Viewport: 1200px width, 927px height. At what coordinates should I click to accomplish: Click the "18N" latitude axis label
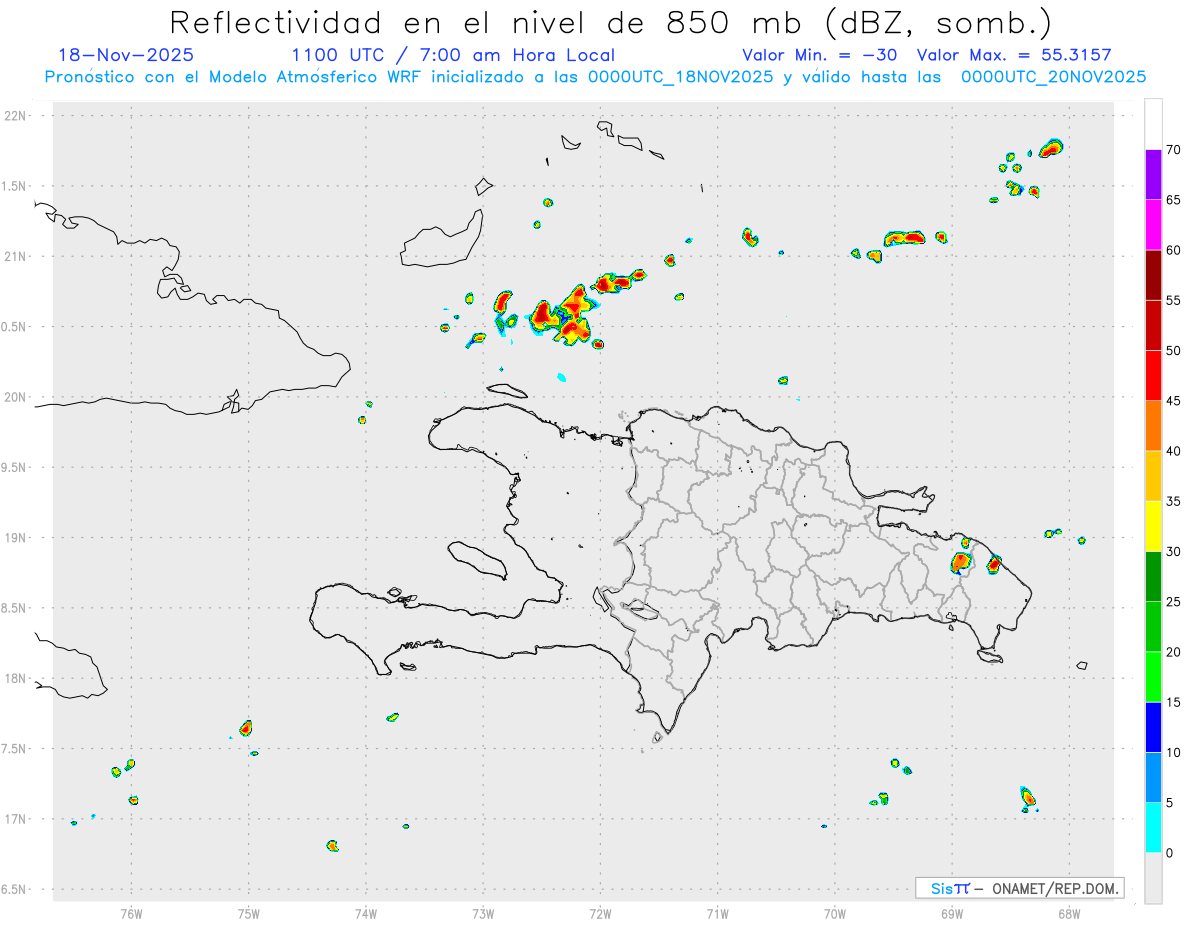[x=17, y=678]
